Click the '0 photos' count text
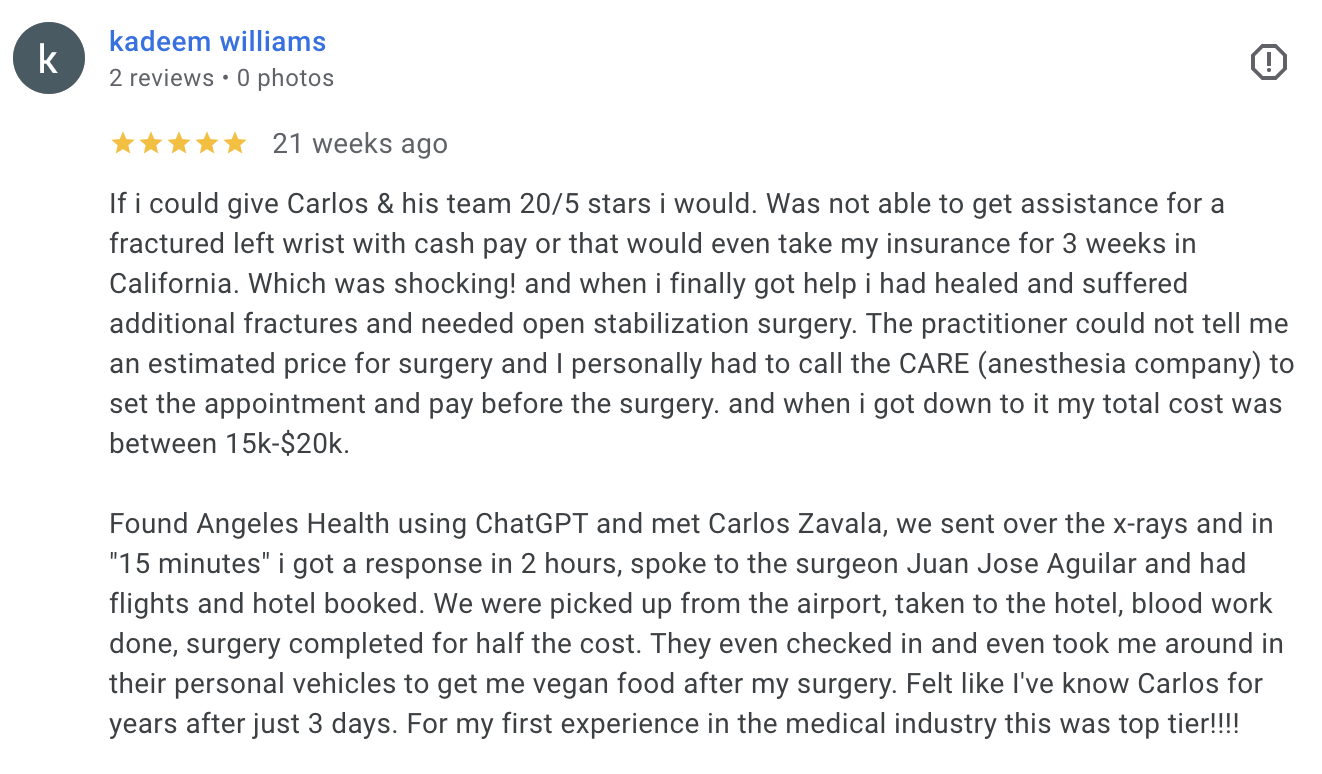This screenshot has height=774, width=1322. tap(285, 78)
